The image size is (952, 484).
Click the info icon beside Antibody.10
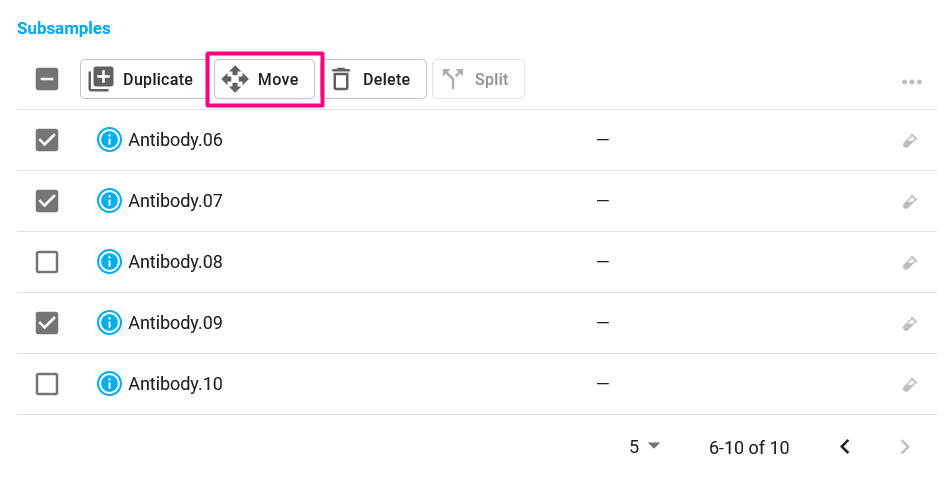(x=109, y=384)
